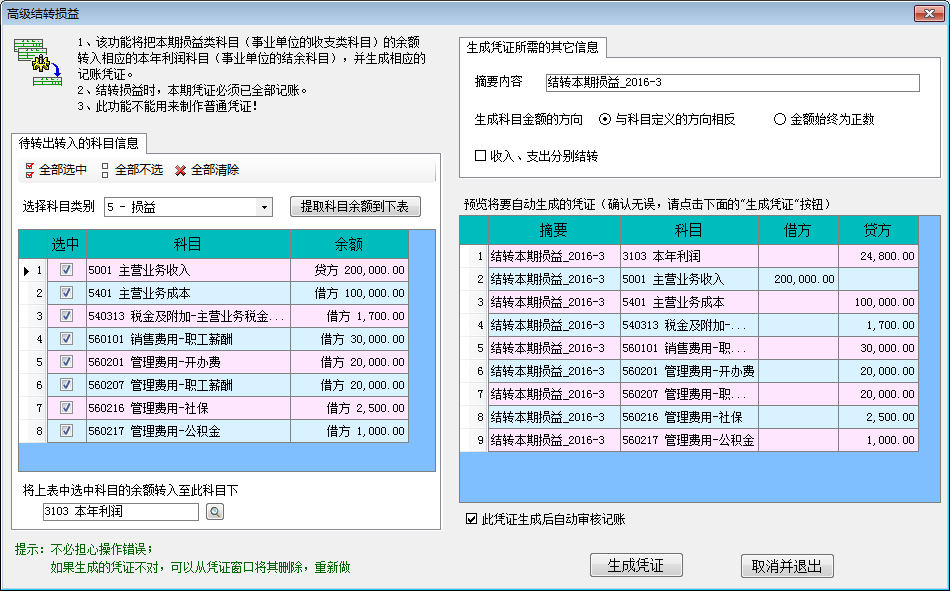
Task: Click the 摘要 column header in preview
Action: point(554,230)
